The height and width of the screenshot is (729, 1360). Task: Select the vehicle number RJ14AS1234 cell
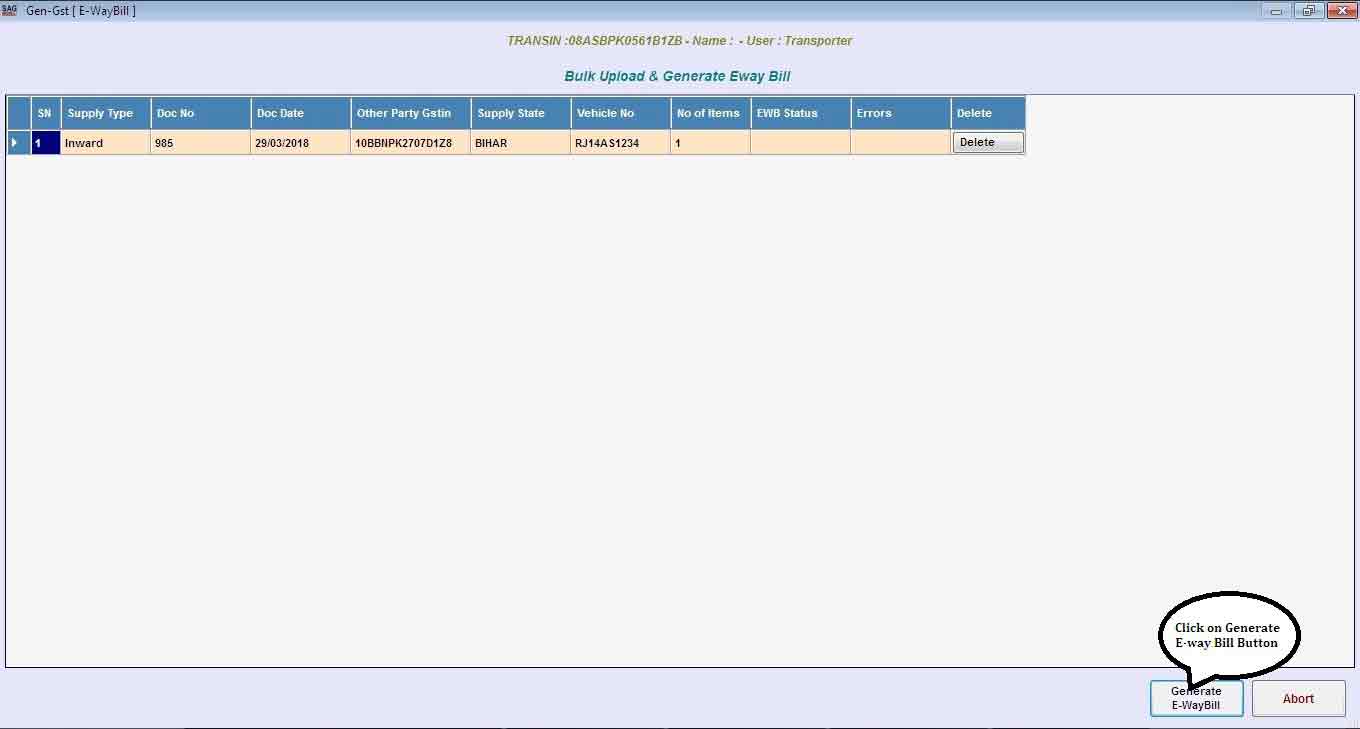[620, 143]
